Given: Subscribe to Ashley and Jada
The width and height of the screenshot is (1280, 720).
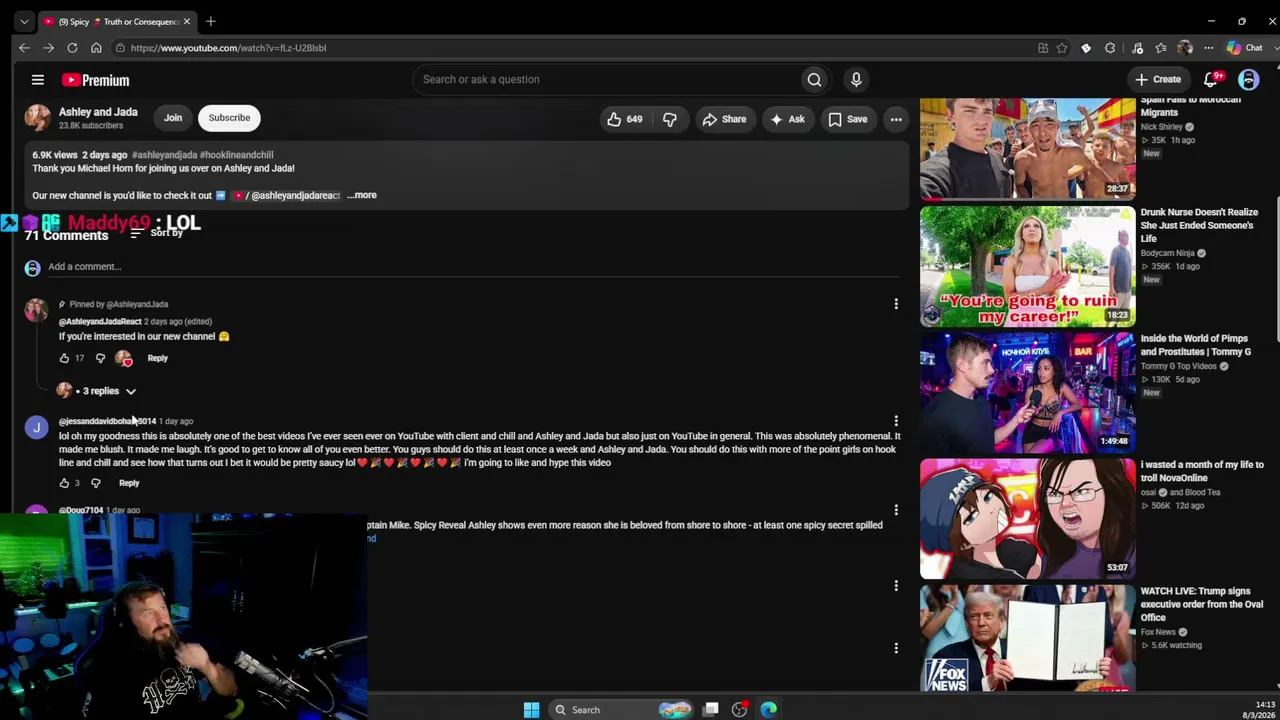Looking at the screenshot, I should point(229,118).
